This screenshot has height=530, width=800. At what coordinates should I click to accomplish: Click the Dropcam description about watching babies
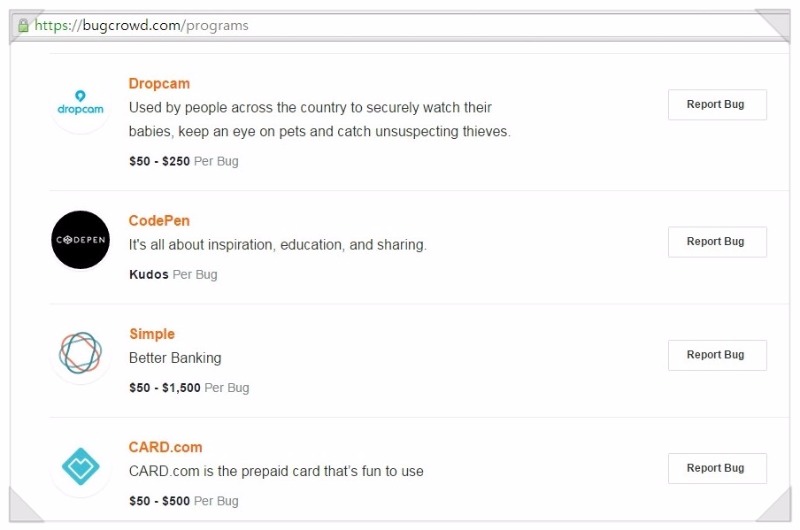(319, 119)
